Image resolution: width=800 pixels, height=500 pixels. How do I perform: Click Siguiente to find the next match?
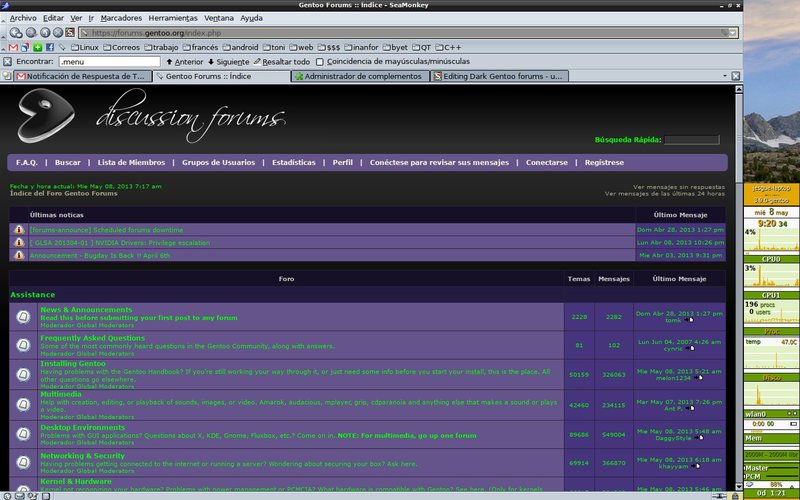click(x=228, y=62)
